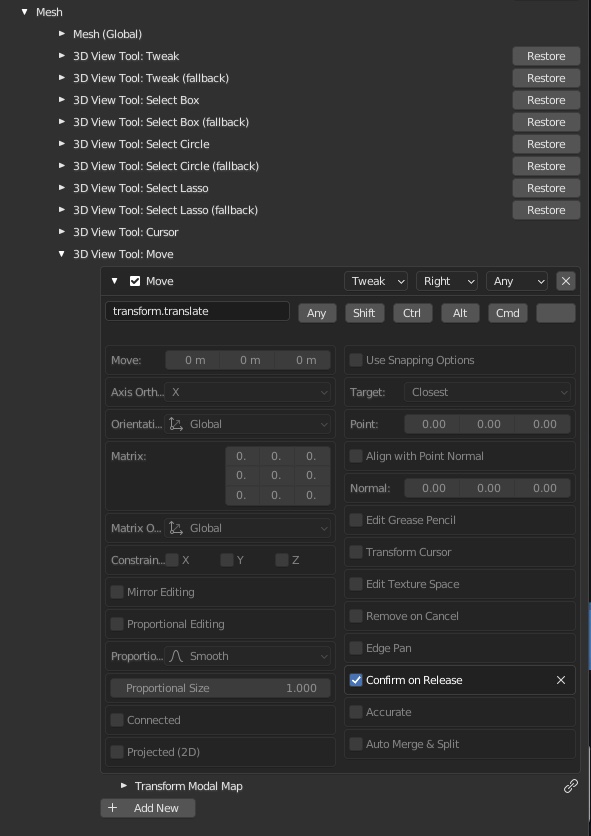Enable Proportional Editing checkbox
Viewport: 591px width, 836px height.
[117, 624]
